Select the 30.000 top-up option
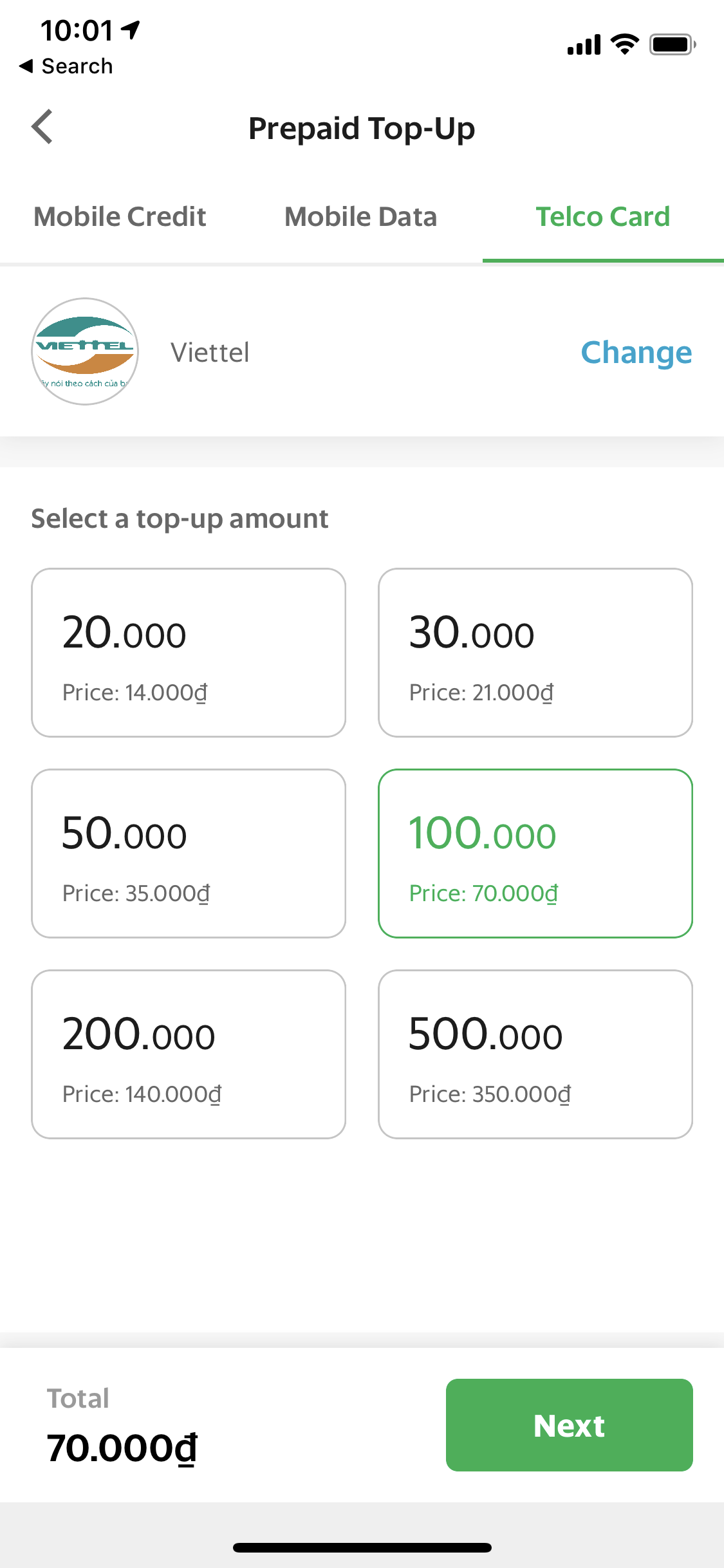Image resolution: width=724 pixels, height=1568 pixels. (535, 653)
